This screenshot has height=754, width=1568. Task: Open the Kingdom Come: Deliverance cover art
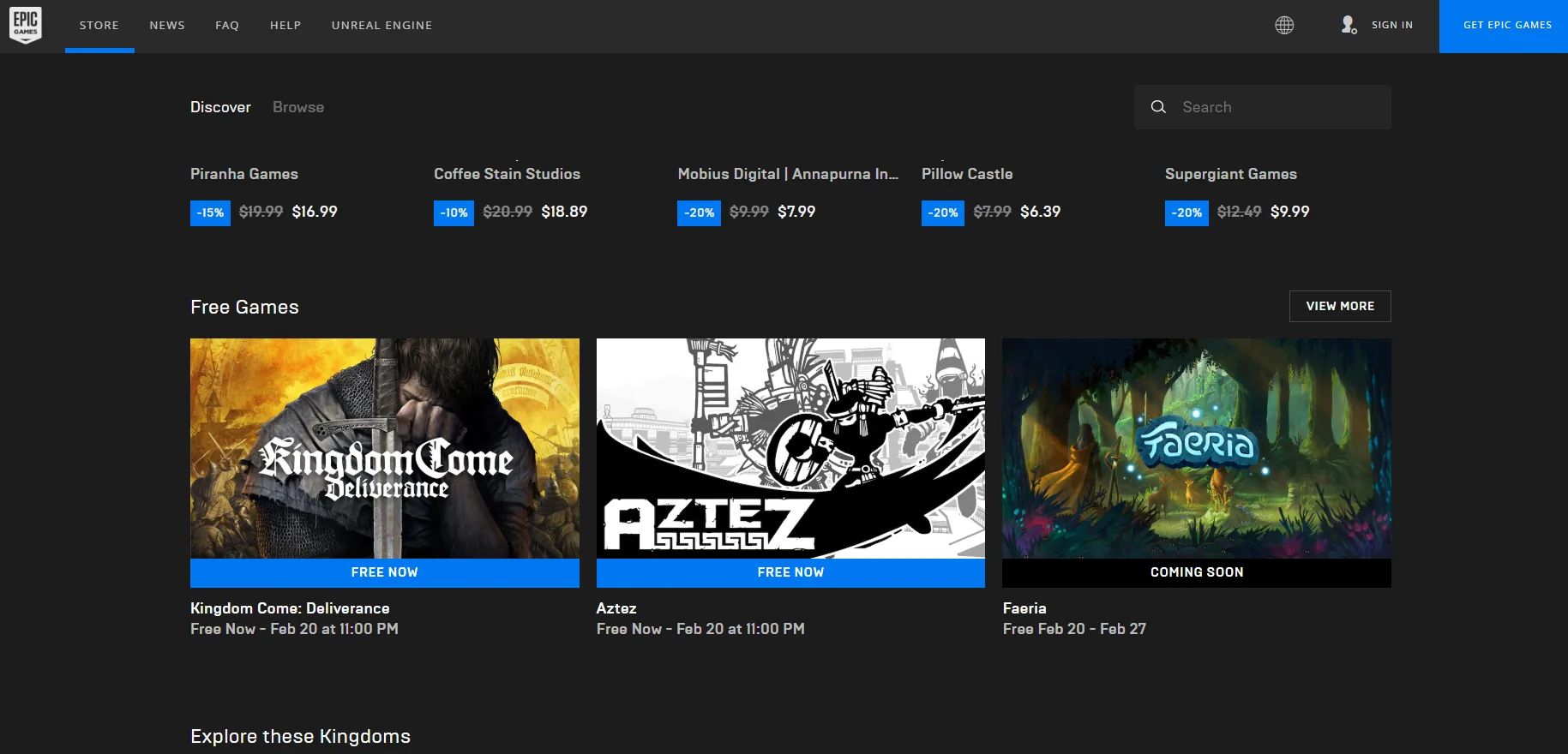(x=385, y=448)
